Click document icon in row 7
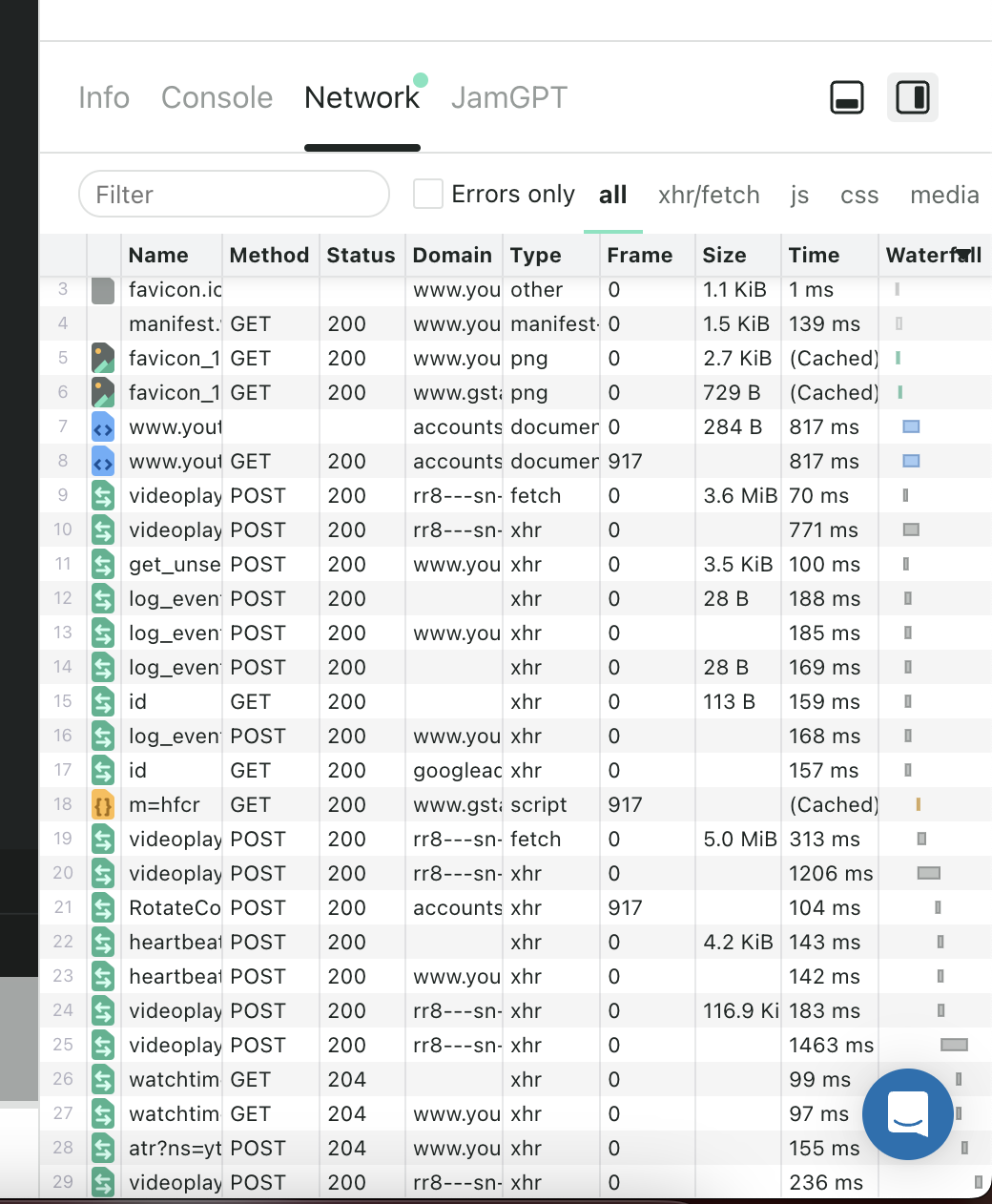This screenshot has width=992, height=1204. click(103, 427)
